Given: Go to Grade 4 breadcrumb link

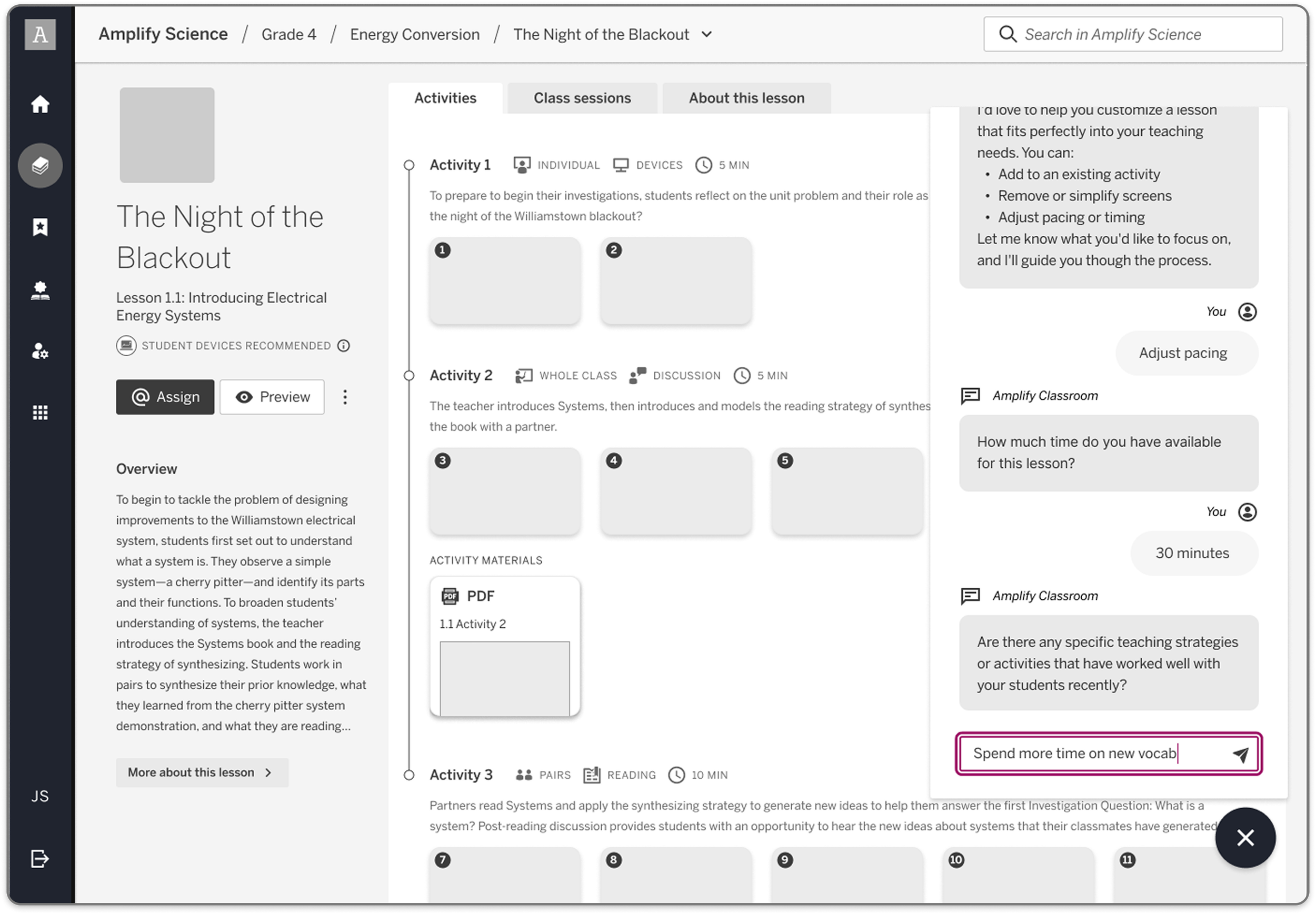Looking at the screenshot, I should [289, 34].
